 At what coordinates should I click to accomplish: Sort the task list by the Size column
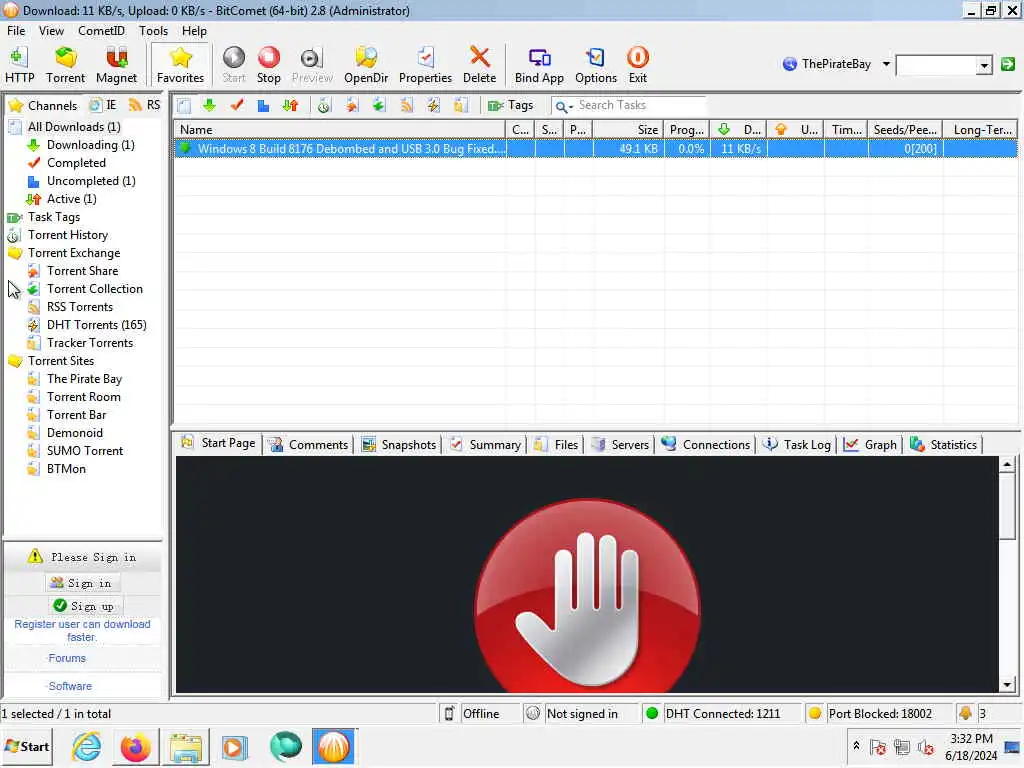pyautogui.click(x=629, y=130)
